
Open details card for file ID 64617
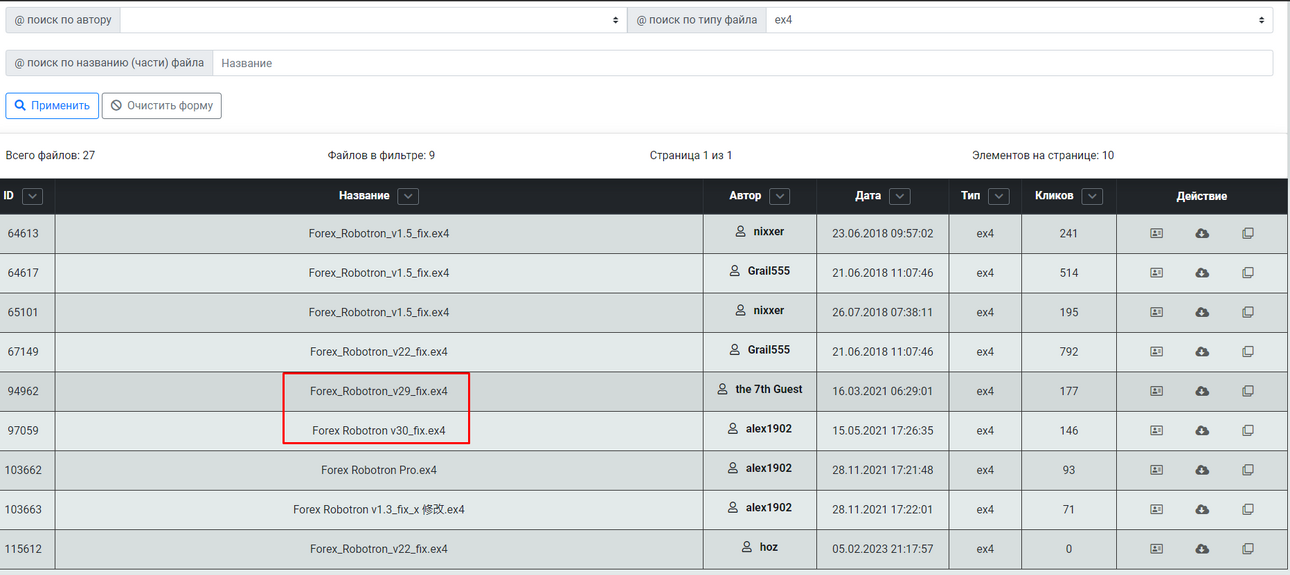pos(1156,273)
